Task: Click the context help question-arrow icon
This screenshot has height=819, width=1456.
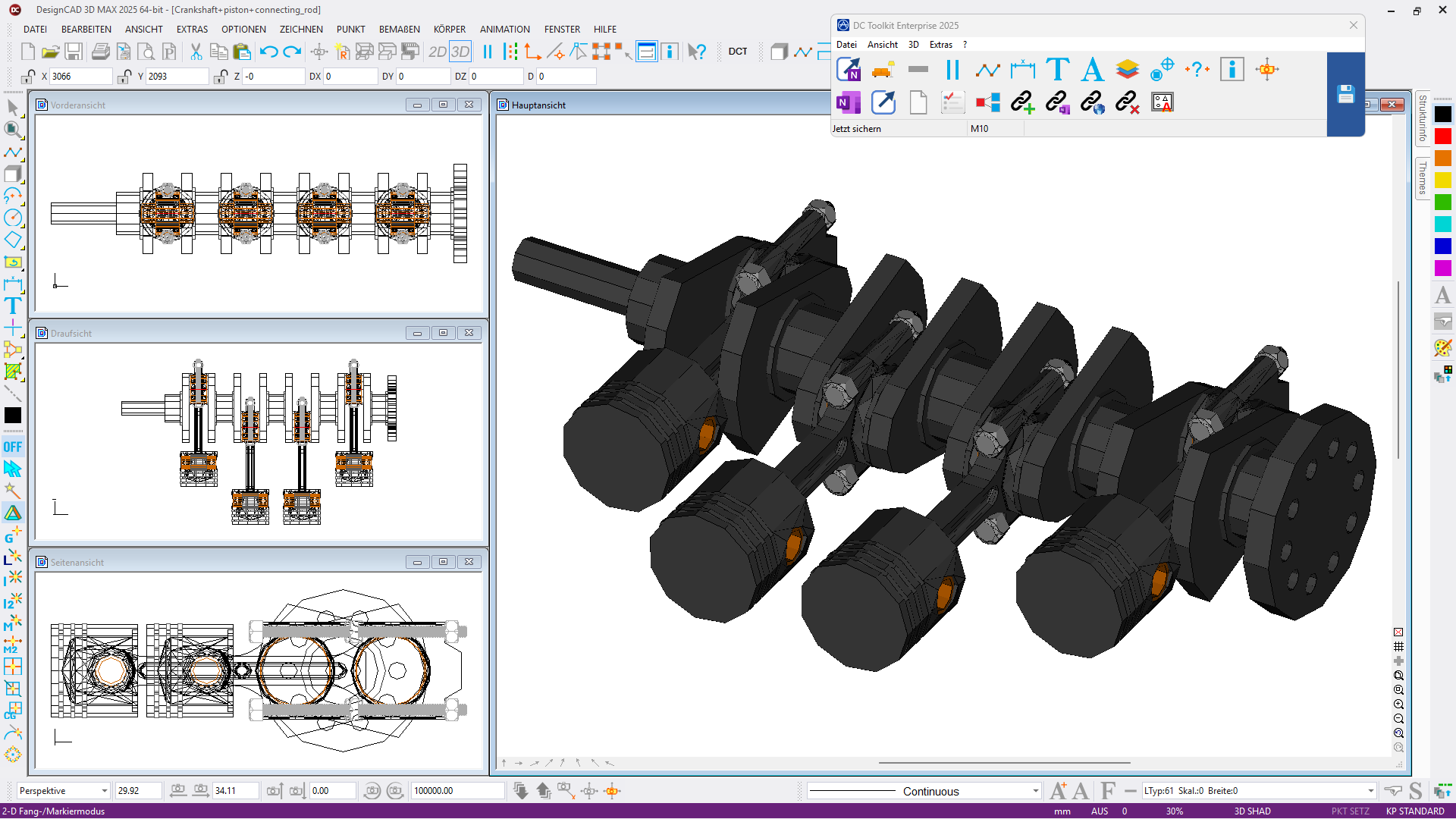Action: [x=697, y=52]
